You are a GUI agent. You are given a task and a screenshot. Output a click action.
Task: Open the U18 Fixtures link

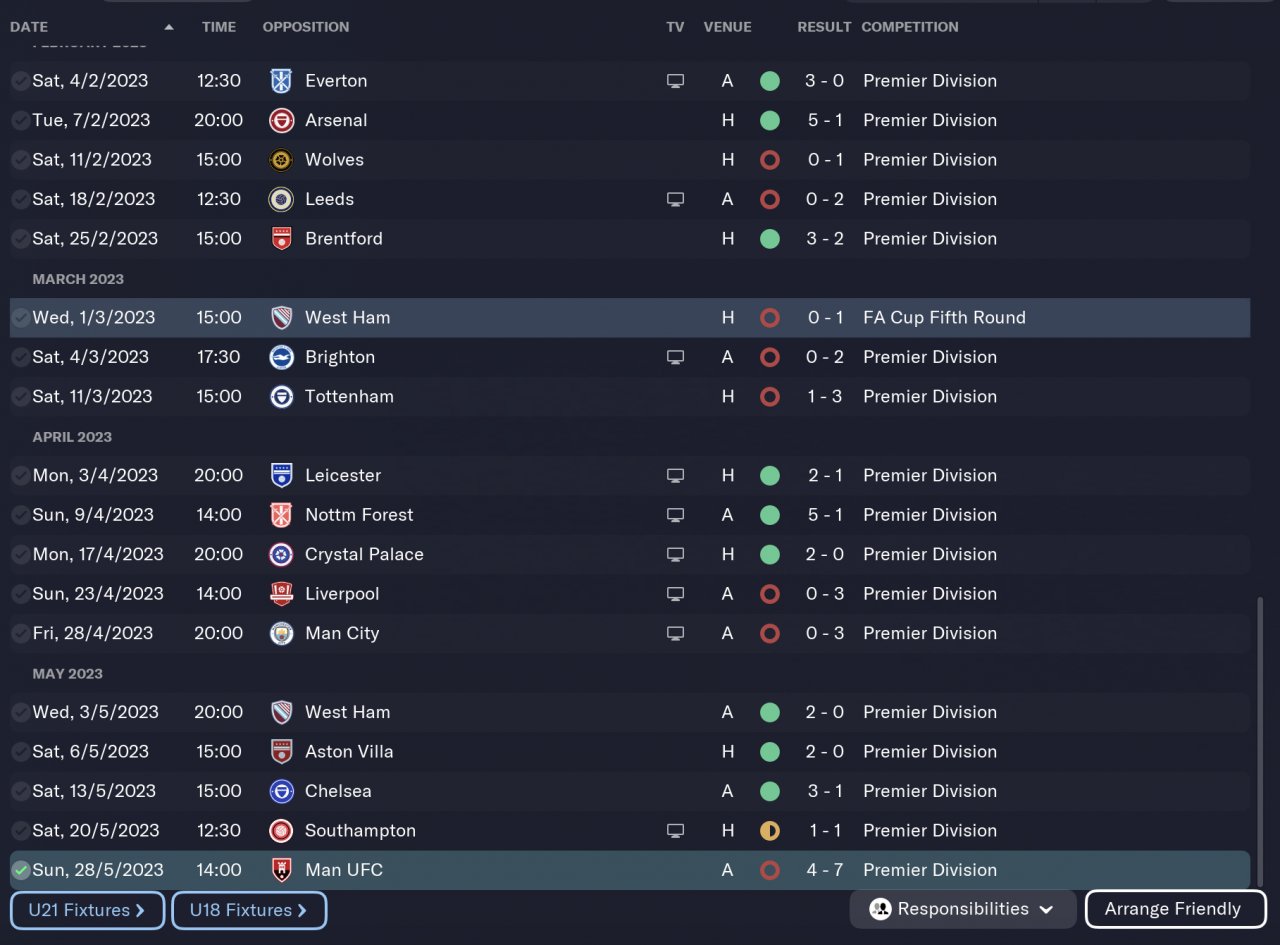click(x=249, y=910)
